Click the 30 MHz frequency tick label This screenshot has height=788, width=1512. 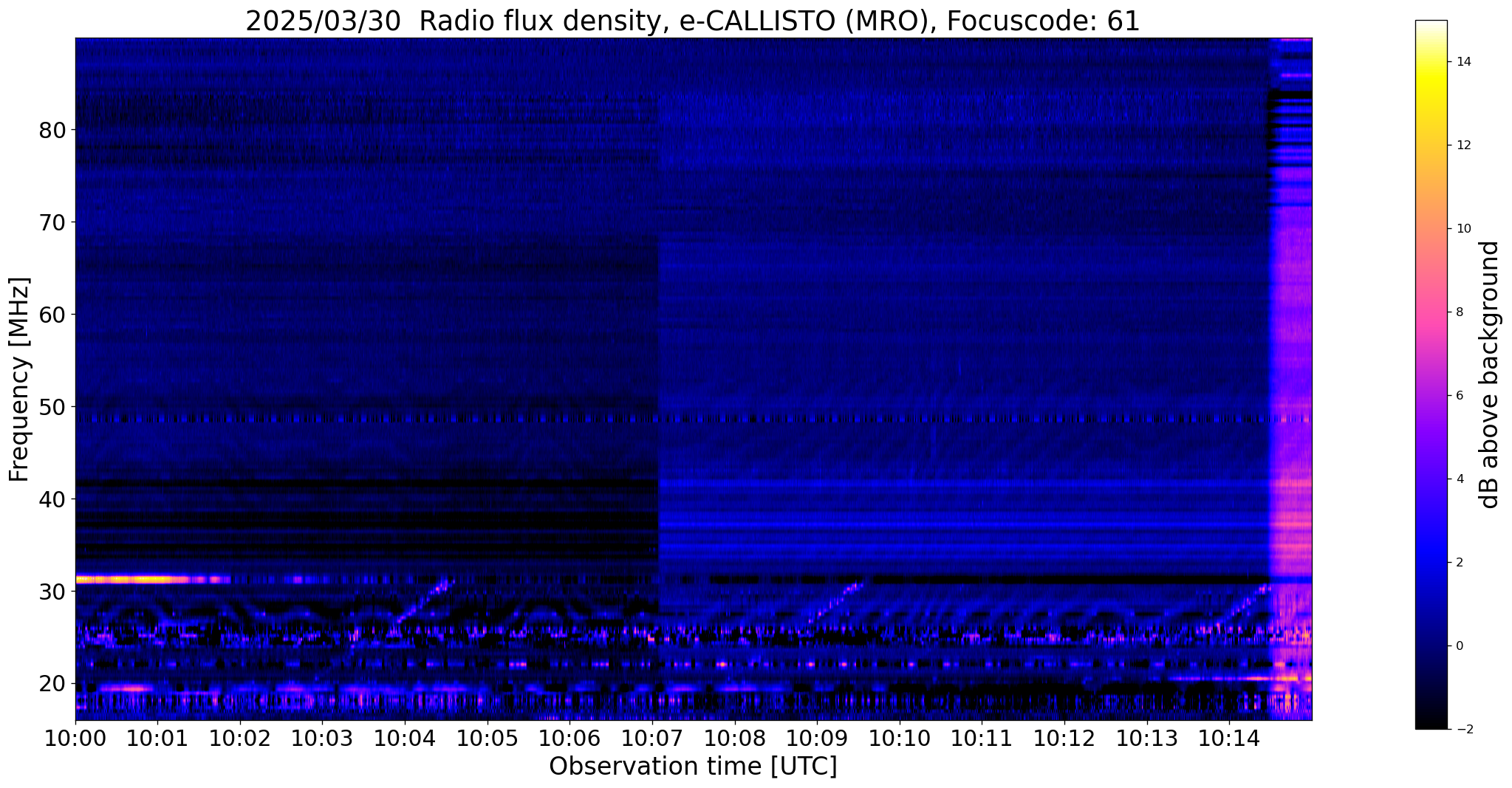click(52, 592)
